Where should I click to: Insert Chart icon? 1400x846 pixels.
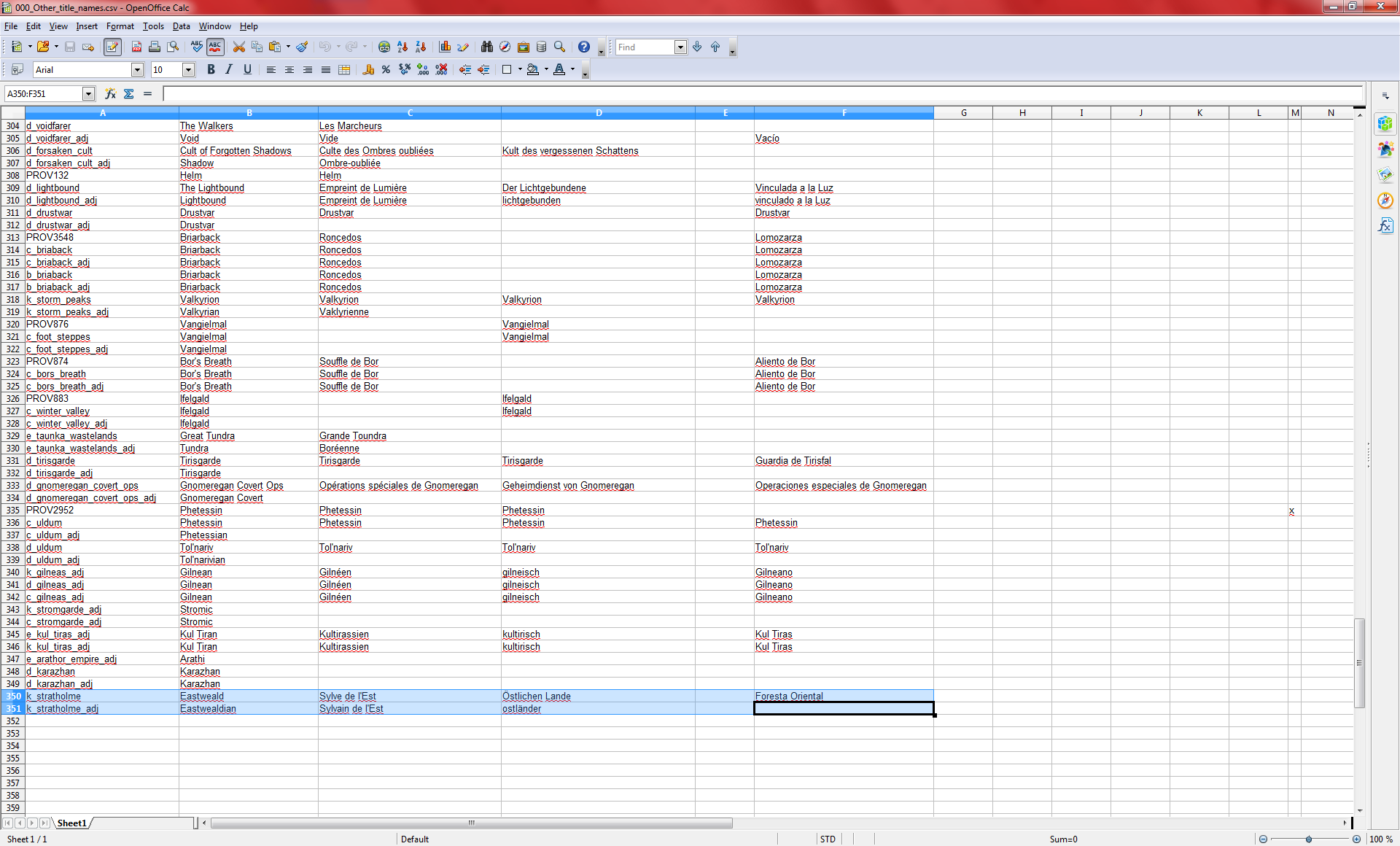445,47
